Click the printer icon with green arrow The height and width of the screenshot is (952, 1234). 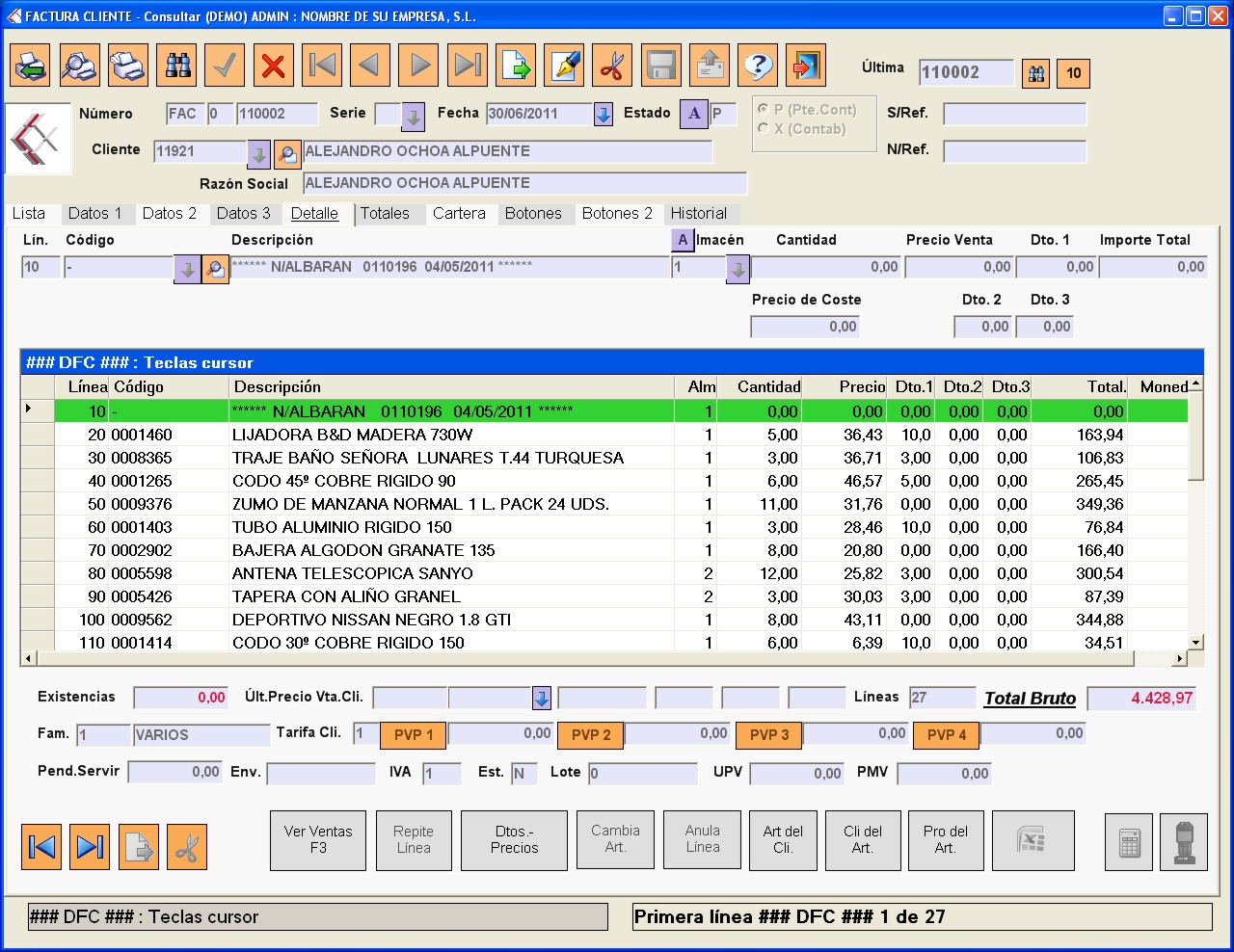pyautogui.click(x=31, y=66)
